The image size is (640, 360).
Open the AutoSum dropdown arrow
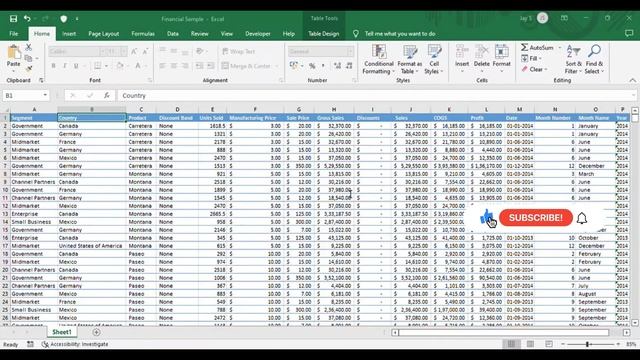(559, 48)
